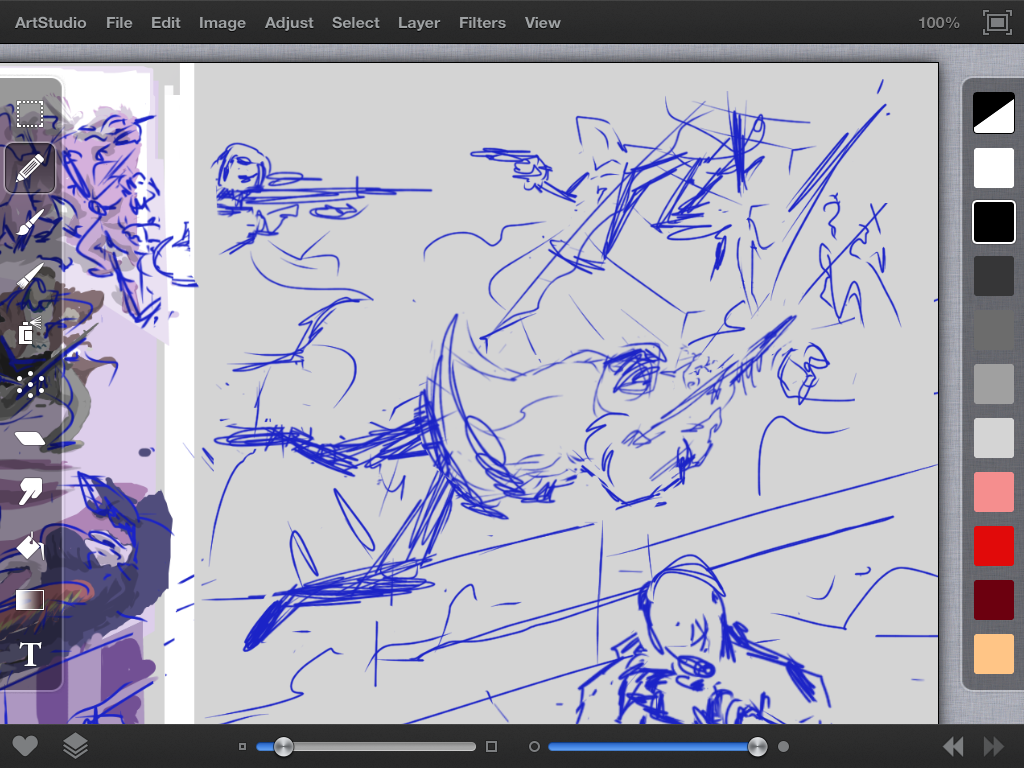The image size is (1024, 768).
Task: Open the Select menu
Action: [x=355, y=23]
